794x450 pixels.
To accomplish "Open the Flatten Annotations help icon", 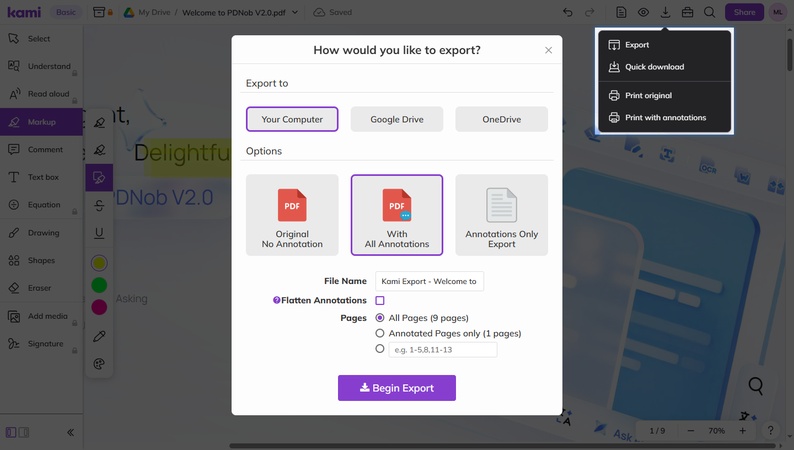I will pos(276,300).
